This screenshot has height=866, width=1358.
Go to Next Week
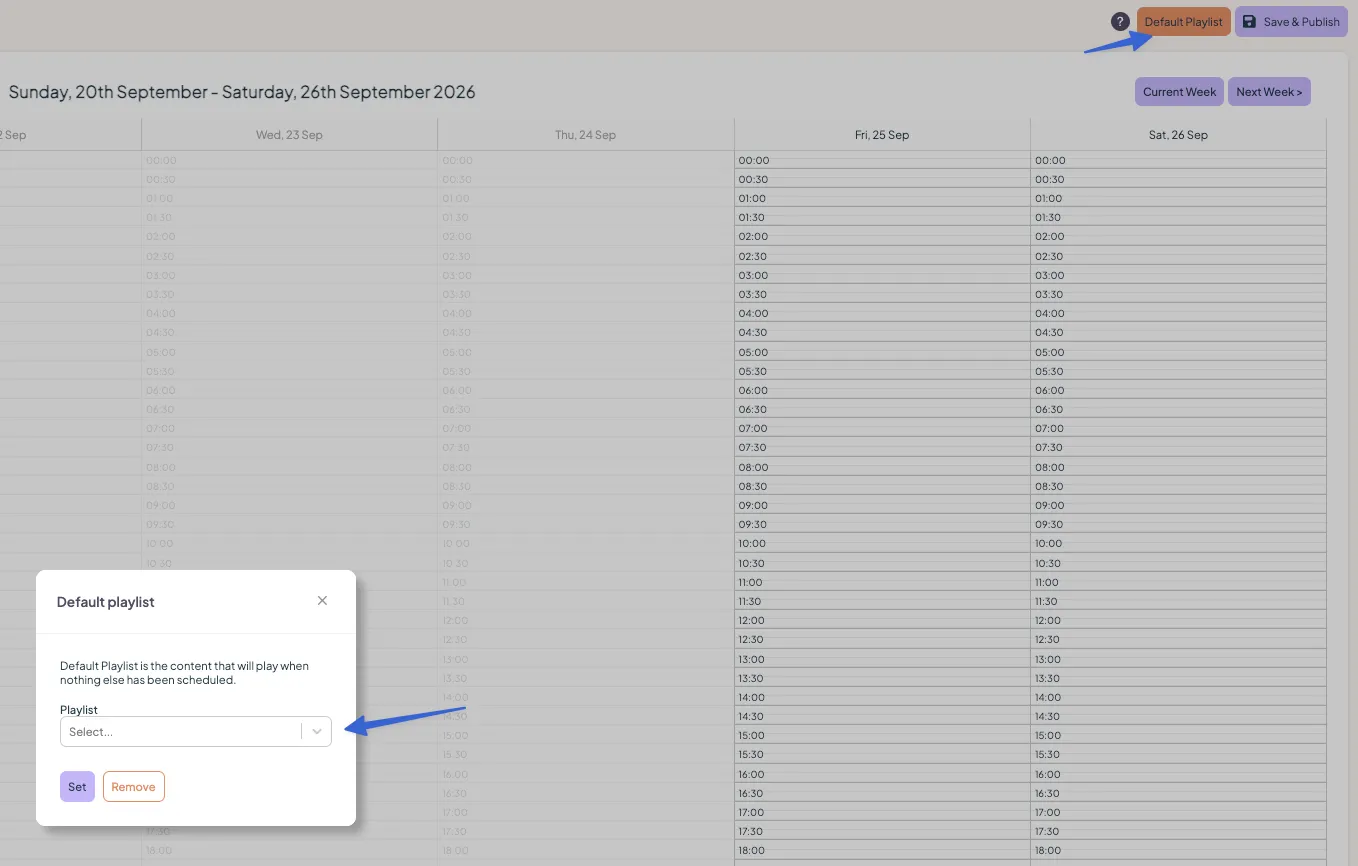tap(1269, 92)
